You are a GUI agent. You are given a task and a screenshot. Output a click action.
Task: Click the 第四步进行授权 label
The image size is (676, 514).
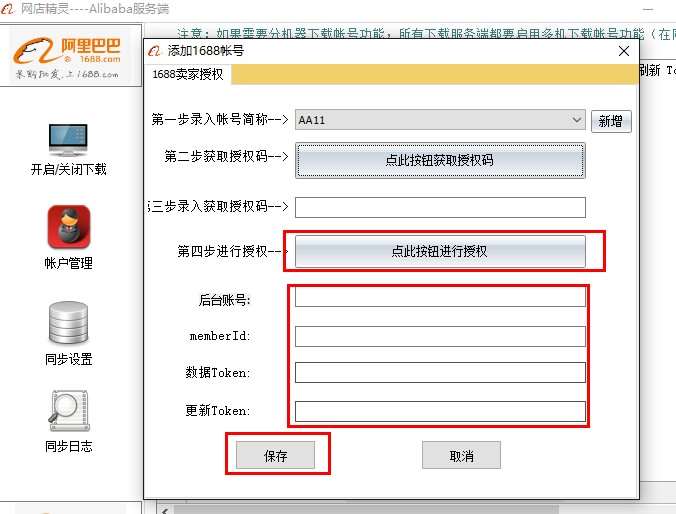[232, 251]
